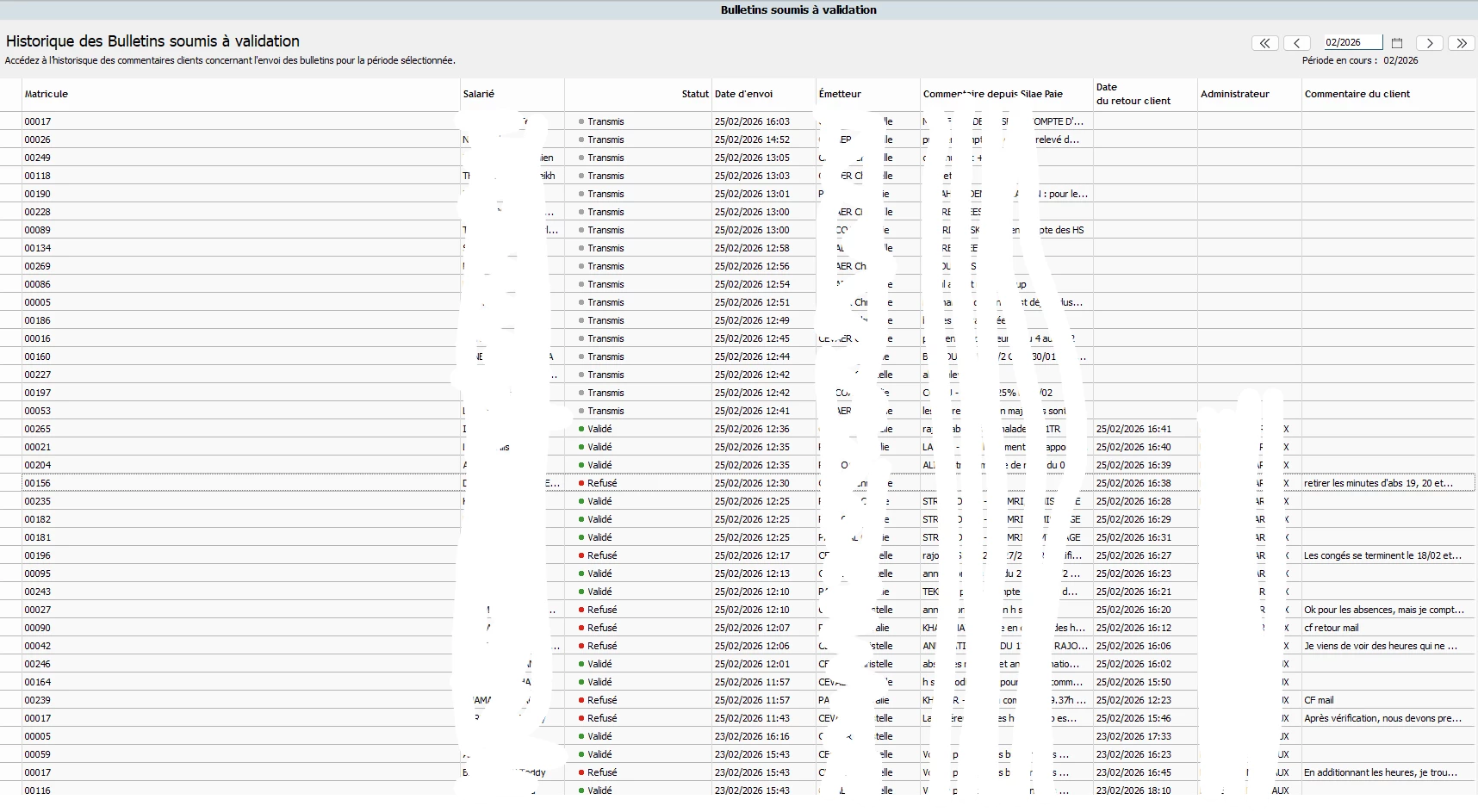The height and width of the screenshot is (812, 1478).
Task: Click the 'cf retour mail' client comment
Action: tap(1332, 628)
